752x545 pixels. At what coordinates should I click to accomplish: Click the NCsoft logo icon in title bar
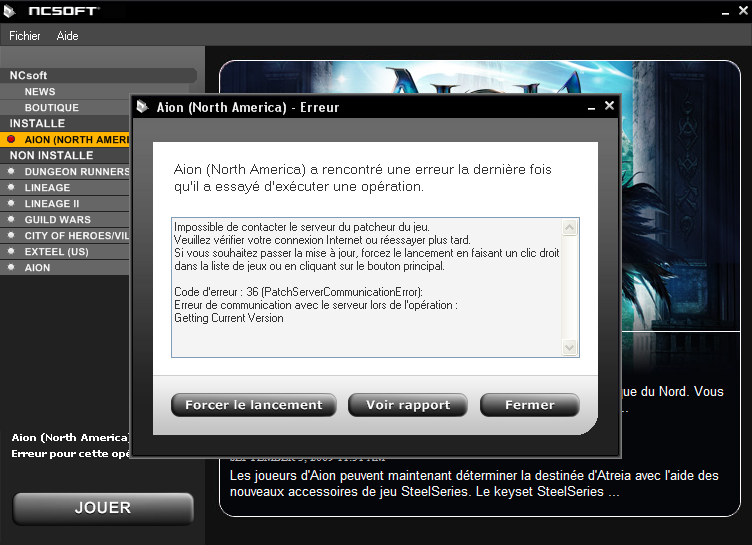[9, 11]
